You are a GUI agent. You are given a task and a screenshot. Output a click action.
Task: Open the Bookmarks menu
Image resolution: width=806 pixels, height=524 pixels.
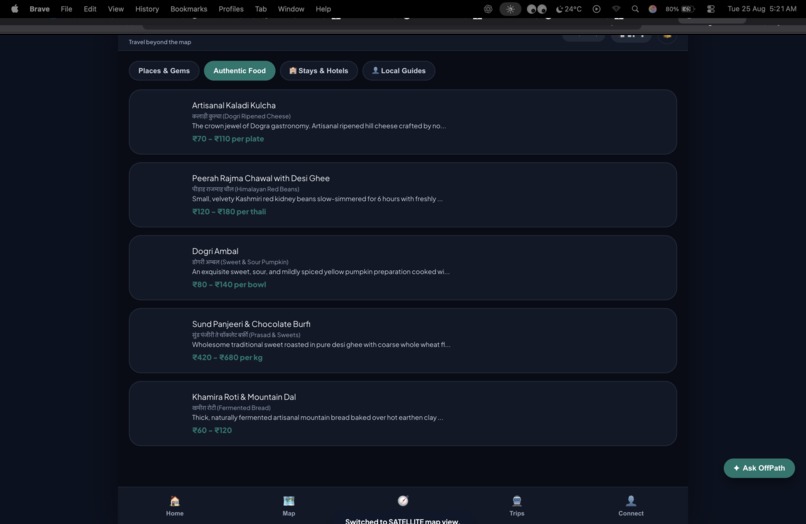pos(189,9)
